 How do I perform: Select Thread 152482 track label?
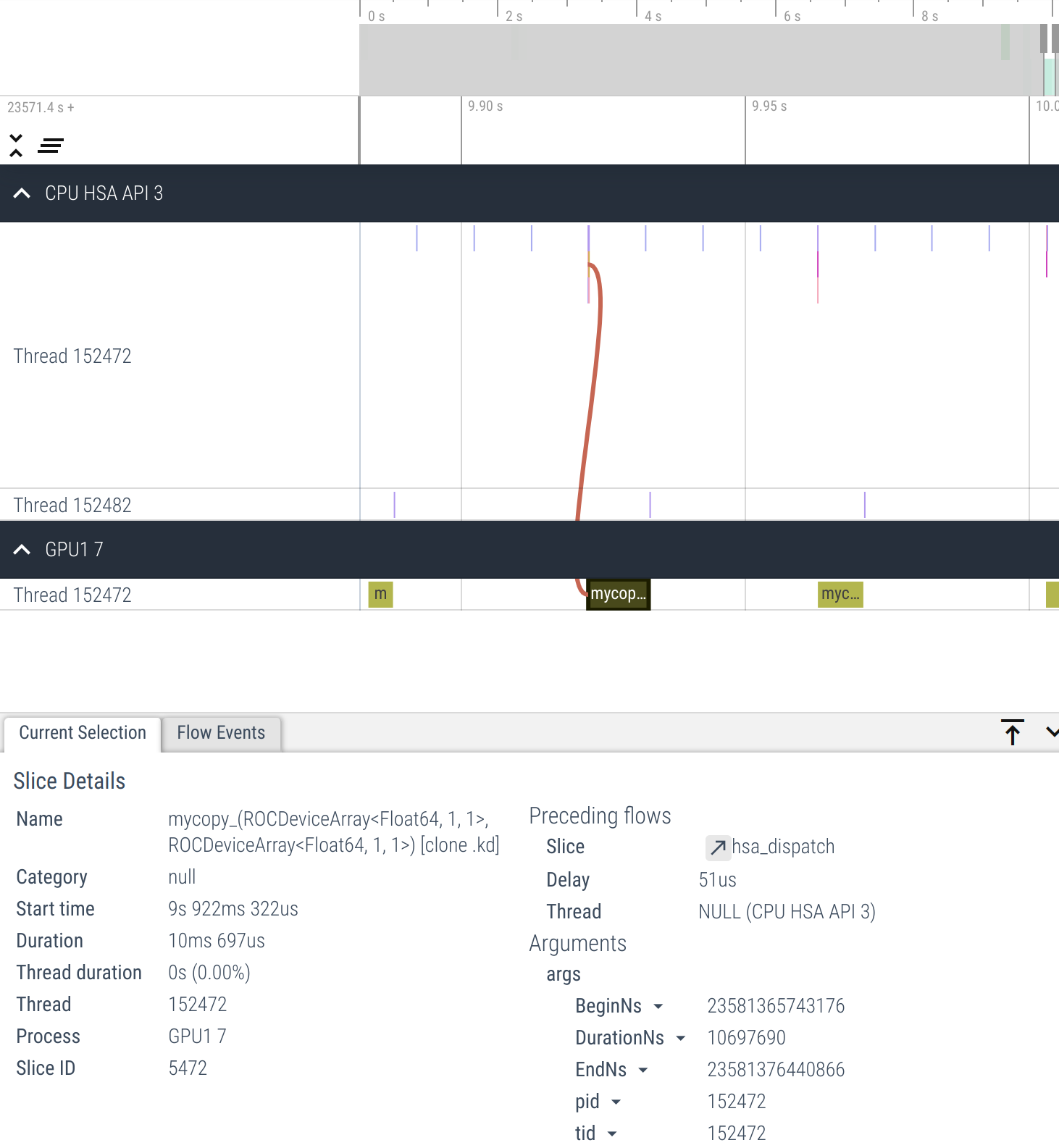click(72, 505)
